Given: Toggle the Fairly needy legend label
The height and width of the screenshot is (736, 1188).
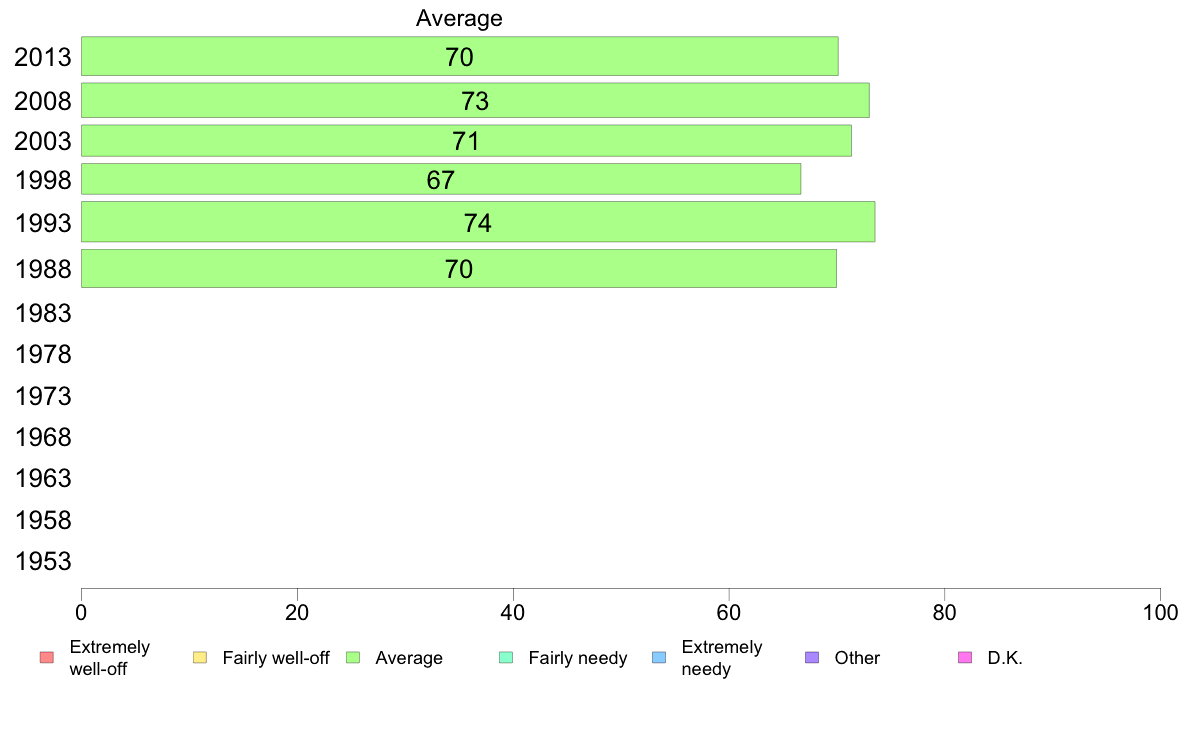Looking at the screenshot, I should (577, 658).
